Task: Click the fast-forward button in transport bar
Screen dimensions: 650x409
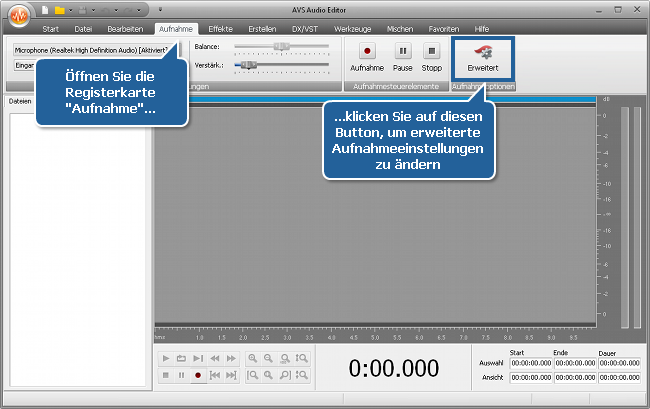Action: [x=231, y=358]
